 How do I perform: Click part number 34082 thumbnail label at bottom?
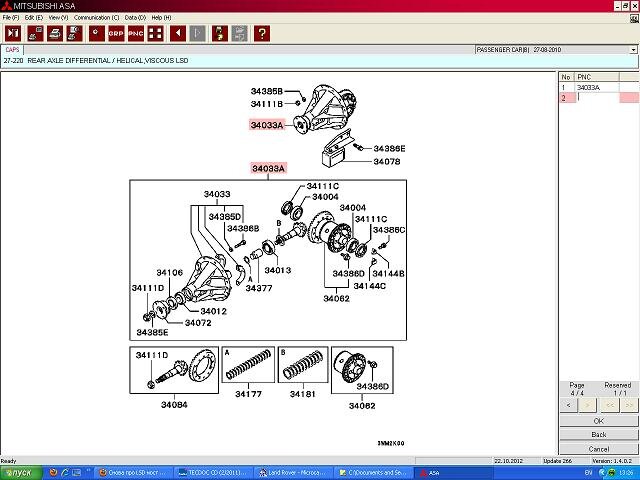(361, 405)
